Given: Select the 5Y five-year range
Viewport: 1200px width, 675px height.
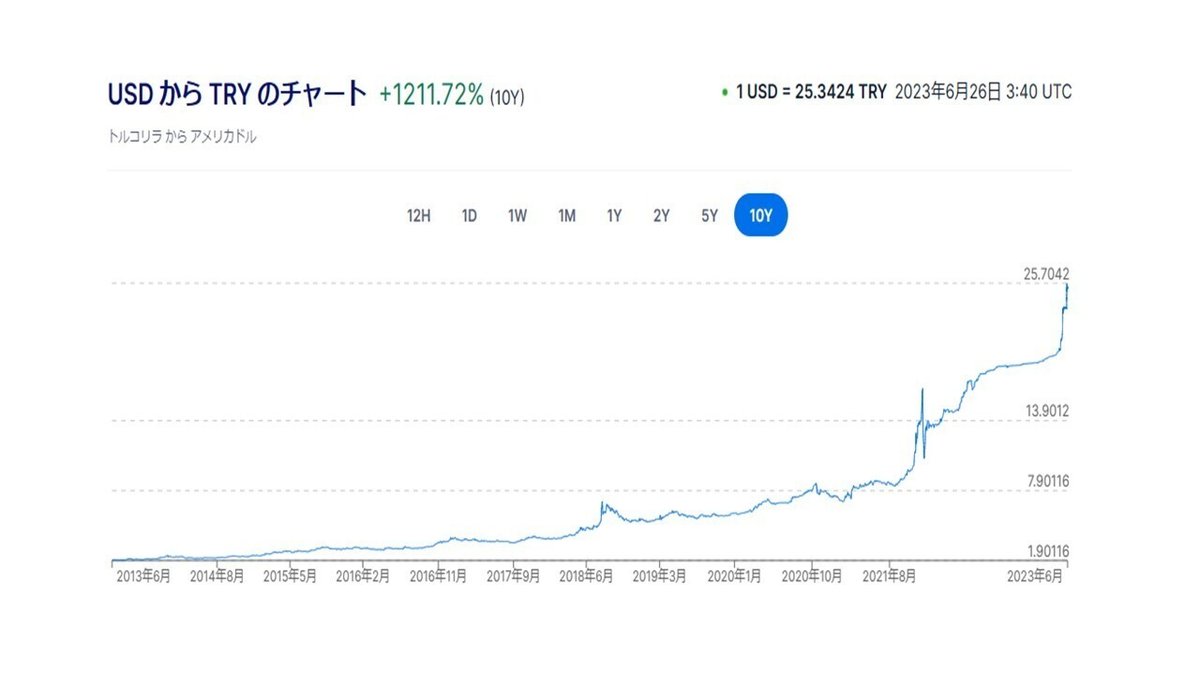Looking at the screenshot, I should [709, 215].
